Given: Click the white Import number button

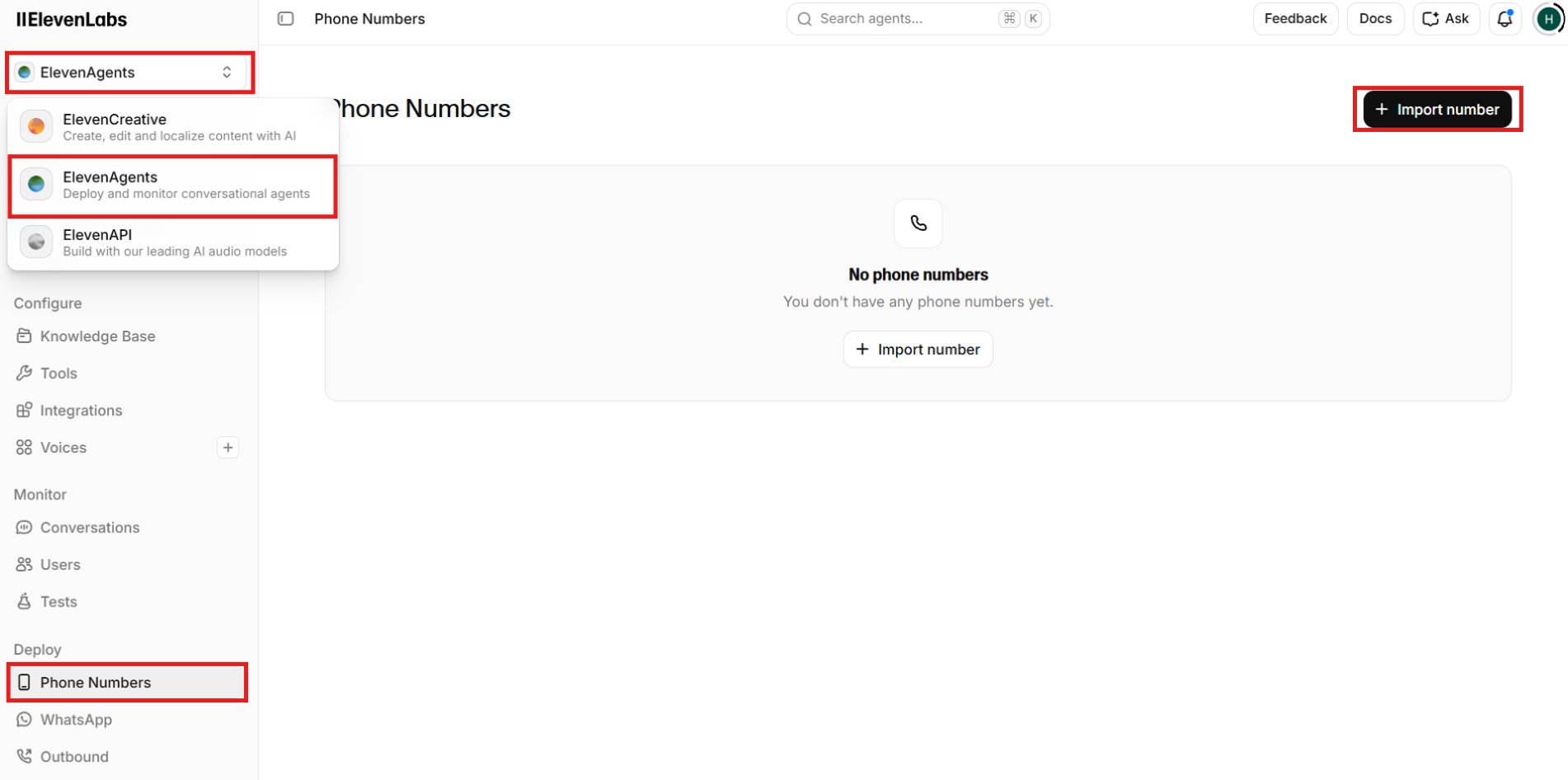Looking at the screenshot, I should [x=918, y=350].
